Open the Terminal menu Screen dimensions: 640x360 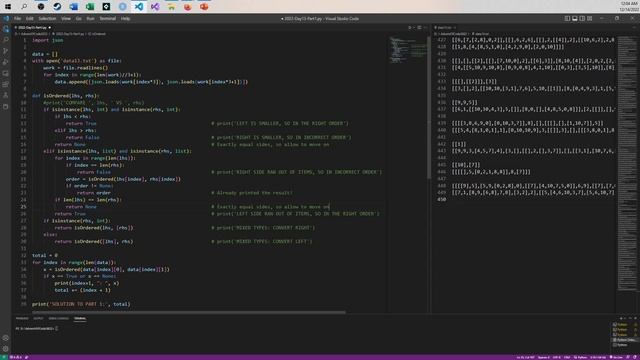coord(108,18)
